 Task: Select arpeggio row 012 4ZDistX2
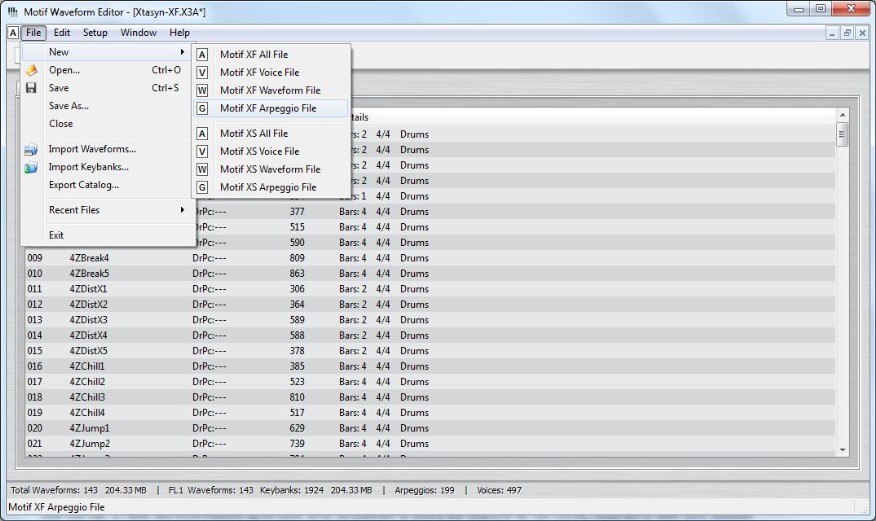point(430,304)
